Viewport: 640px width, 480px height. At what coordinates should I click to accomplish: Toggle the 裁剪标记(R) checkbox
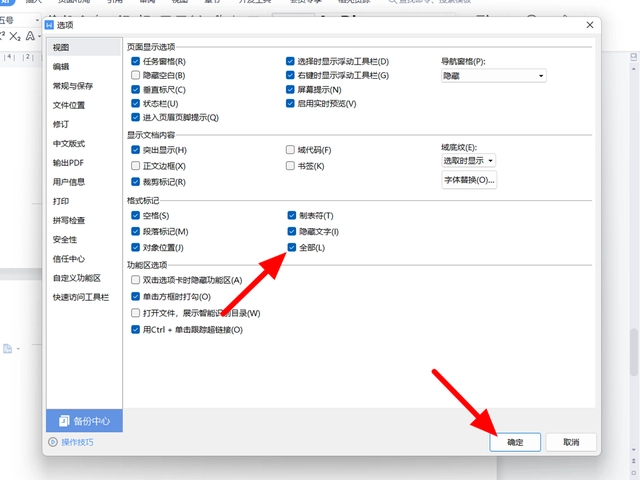(136, 182)
